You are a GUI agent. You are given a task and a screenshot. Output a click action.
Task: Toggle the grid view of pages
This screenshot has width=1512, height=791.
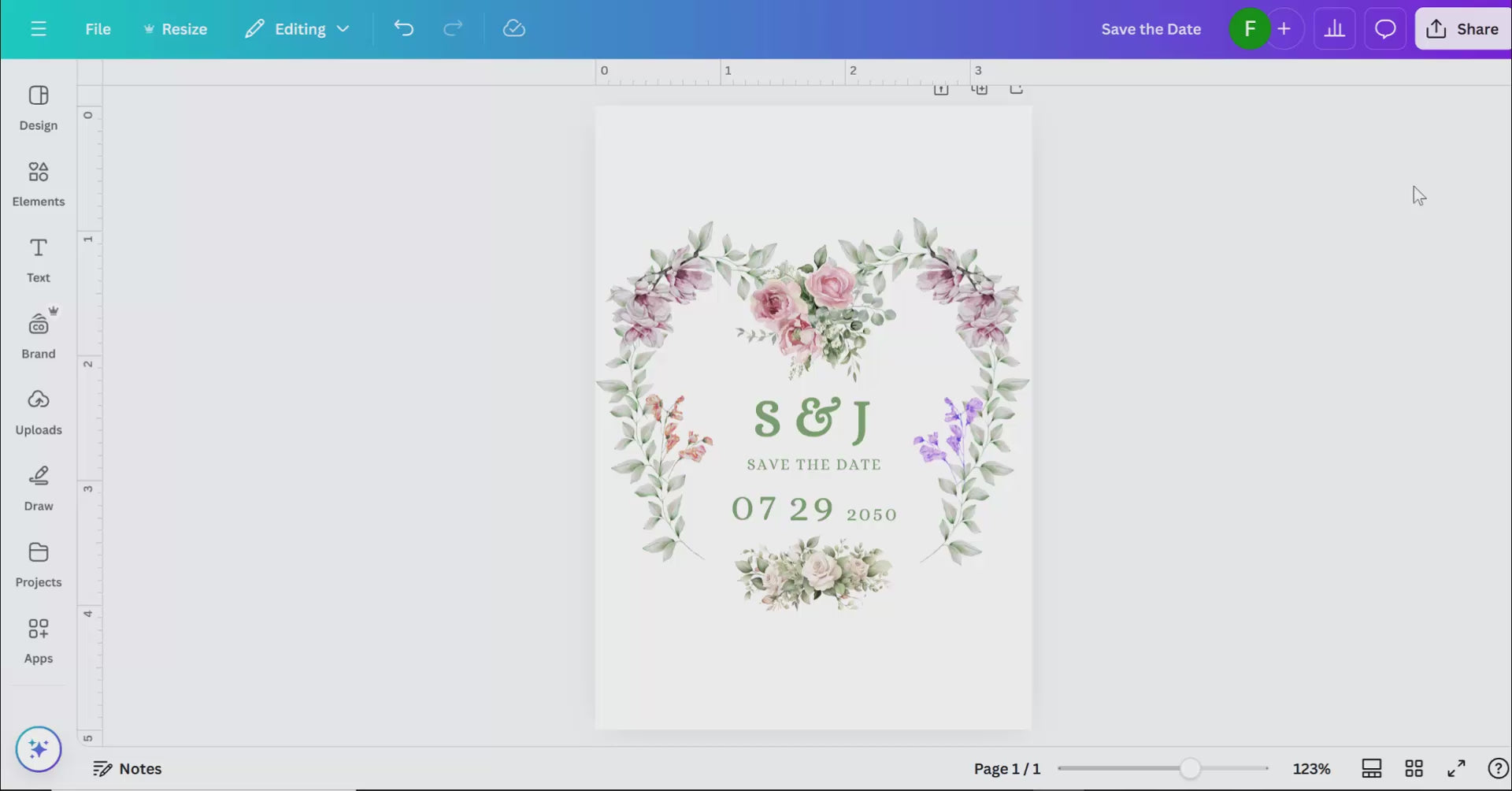click(x=1414, y=768)
